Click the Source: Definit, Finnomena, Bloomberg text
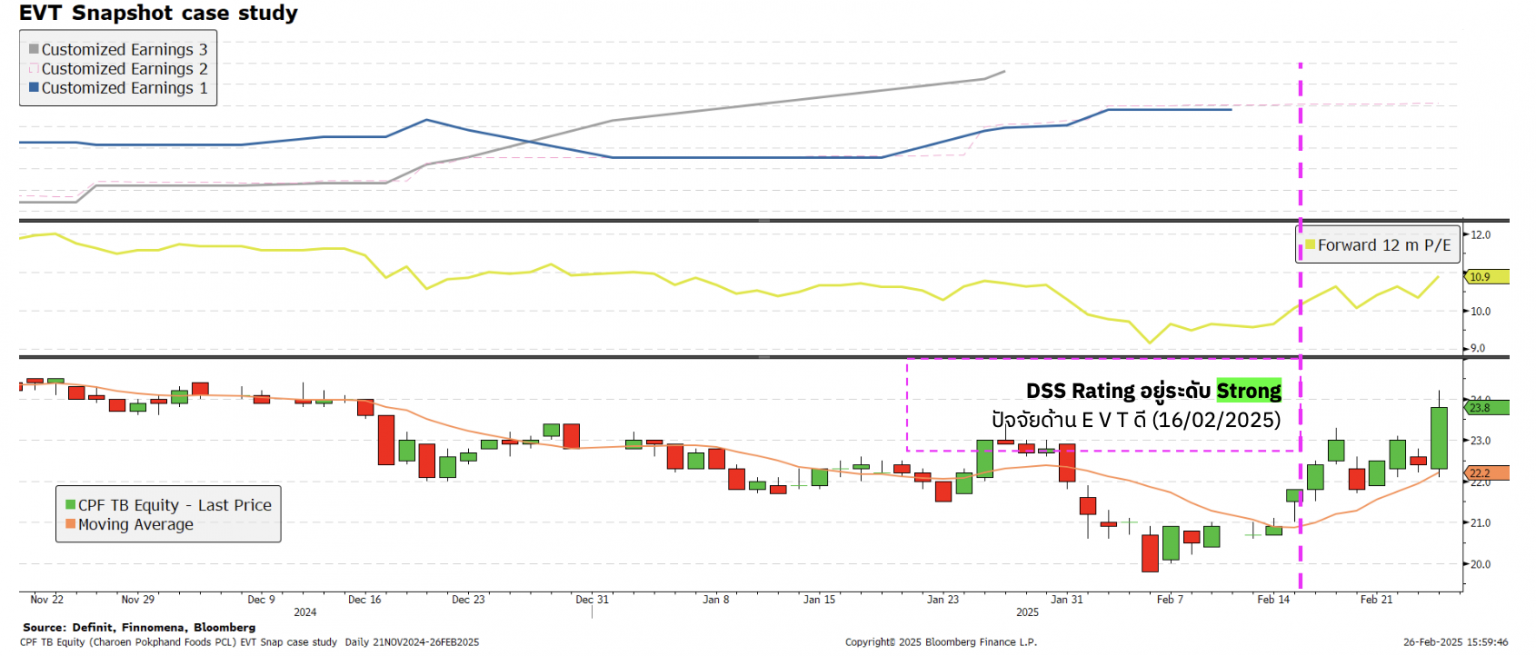The width and height of the screenshot is (1536, 656). tap(132, 627)
